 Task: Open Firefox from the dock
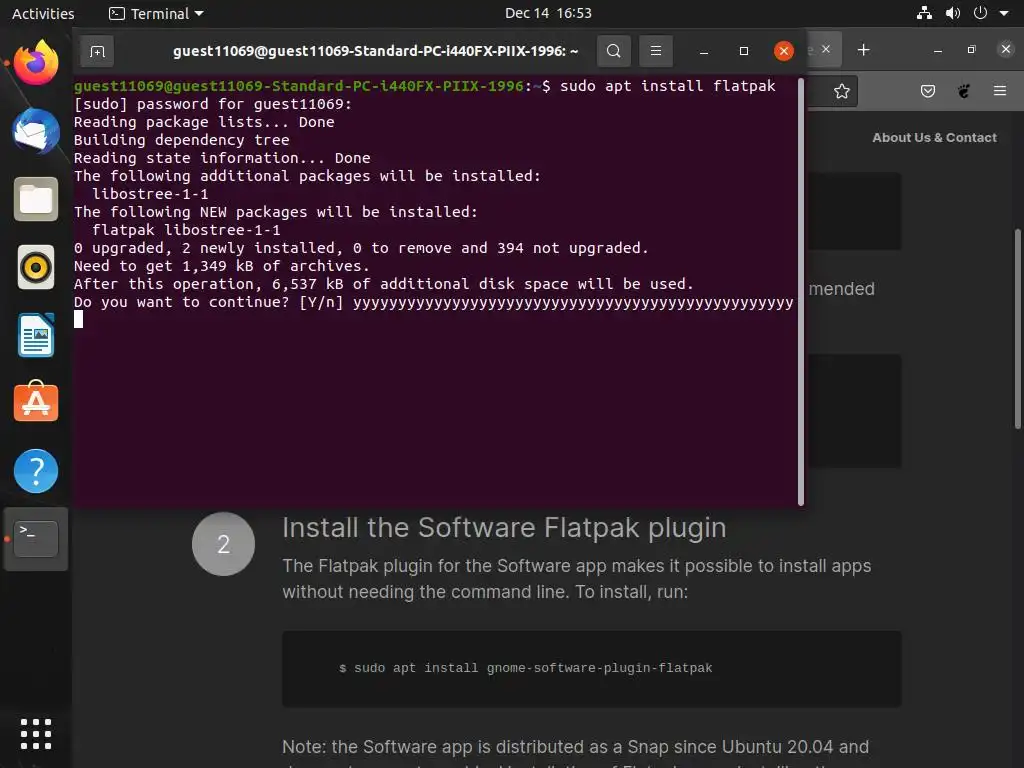click(x=36, y=63)
